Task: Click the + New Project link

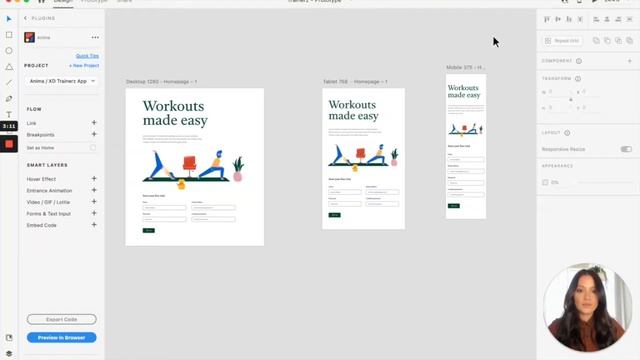Action: coord(84,66)
